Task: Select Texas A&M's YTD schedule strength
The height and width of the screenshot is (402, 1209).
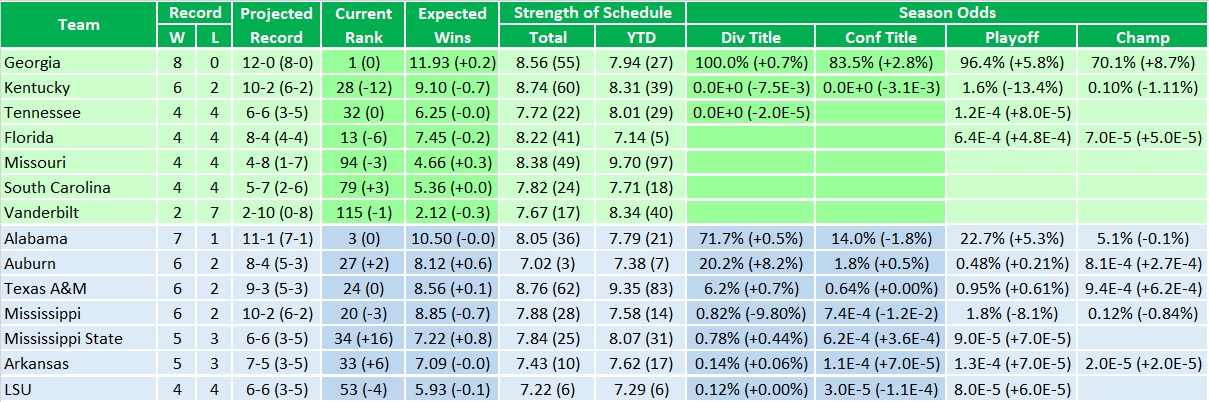Action: coord(639,288)
